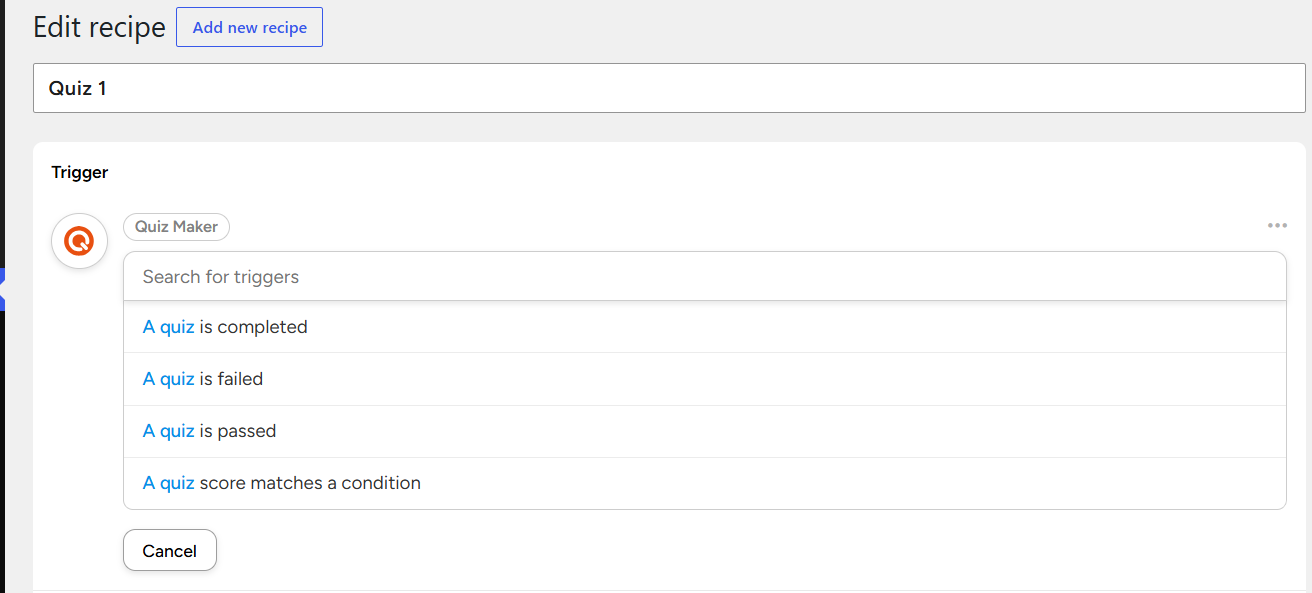Click blue 'A quiz' text in score condition option
This screenshot has height=593, width=1312.
coord(168,483)
